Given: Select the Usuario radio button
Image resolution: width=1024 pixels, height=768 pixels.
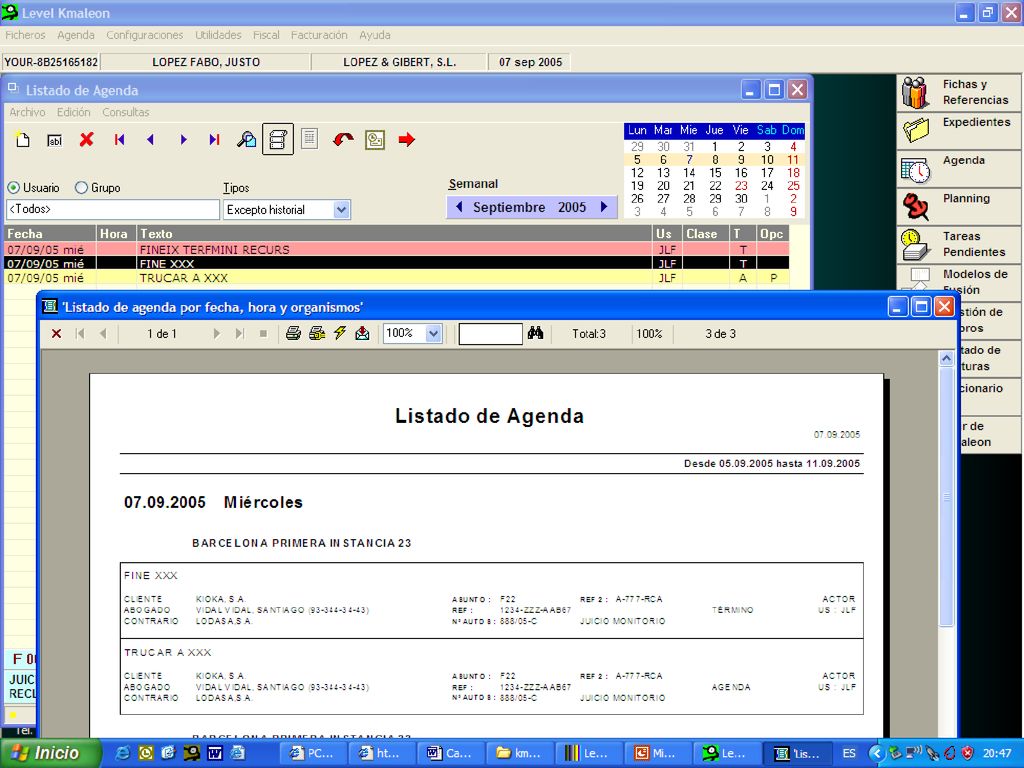Looking at the screenshot, I should (x=13, y=187).
